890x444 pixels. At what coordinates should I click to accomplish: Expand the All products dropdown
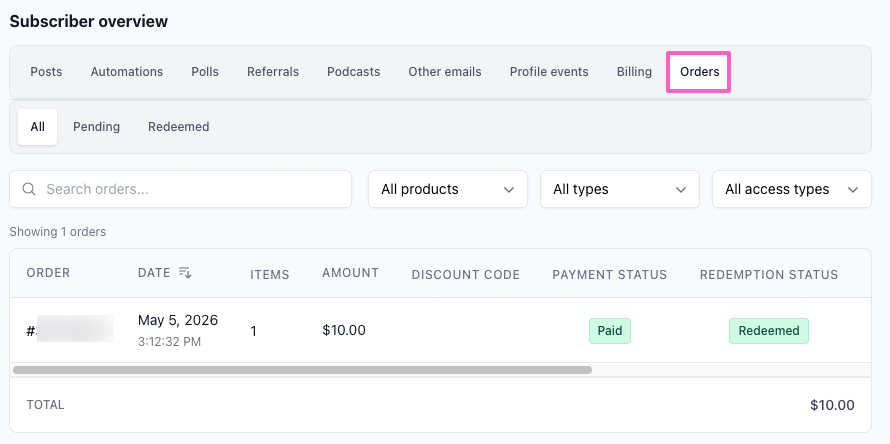click(x=448, y=189)
